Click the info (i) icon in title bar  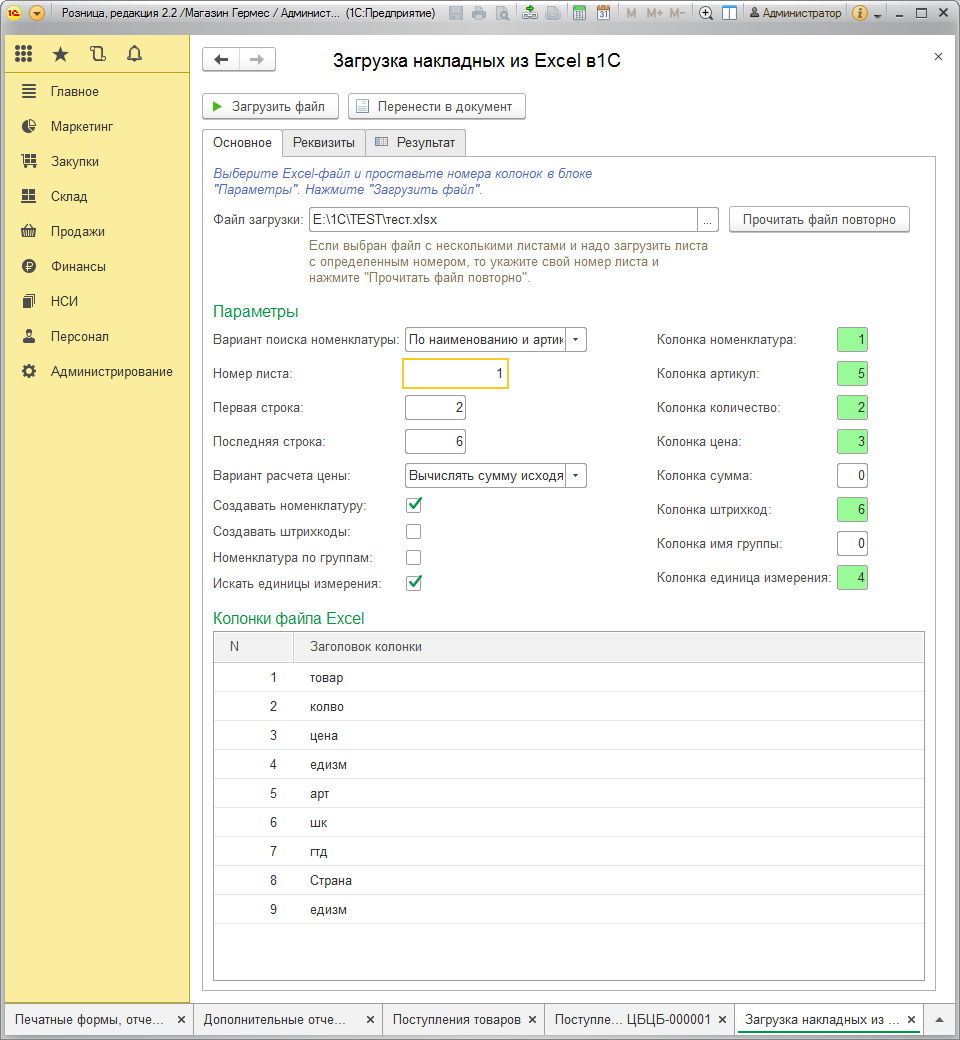(x=860, y=13)
